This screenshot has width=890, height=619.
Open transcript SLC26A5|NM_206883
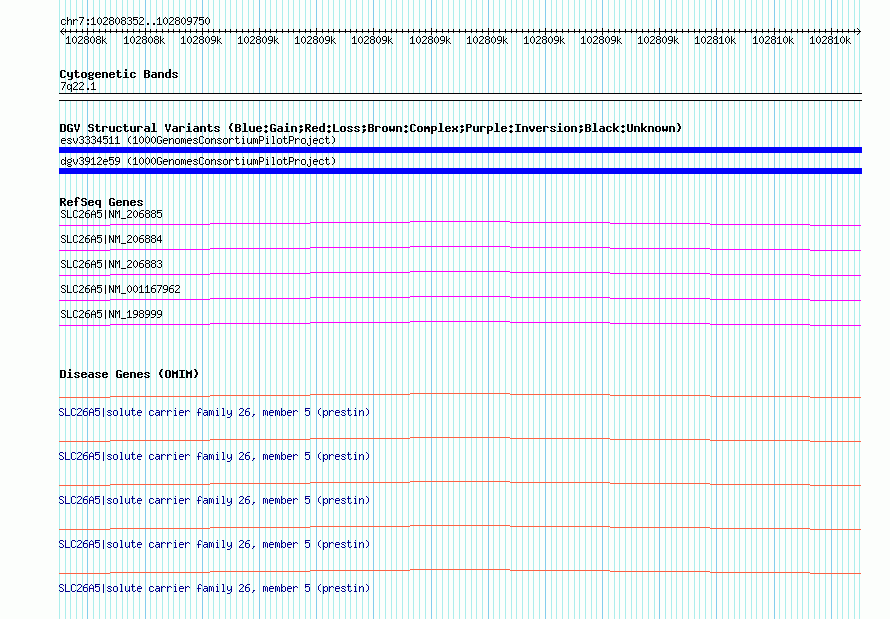[x=111, y=264]
